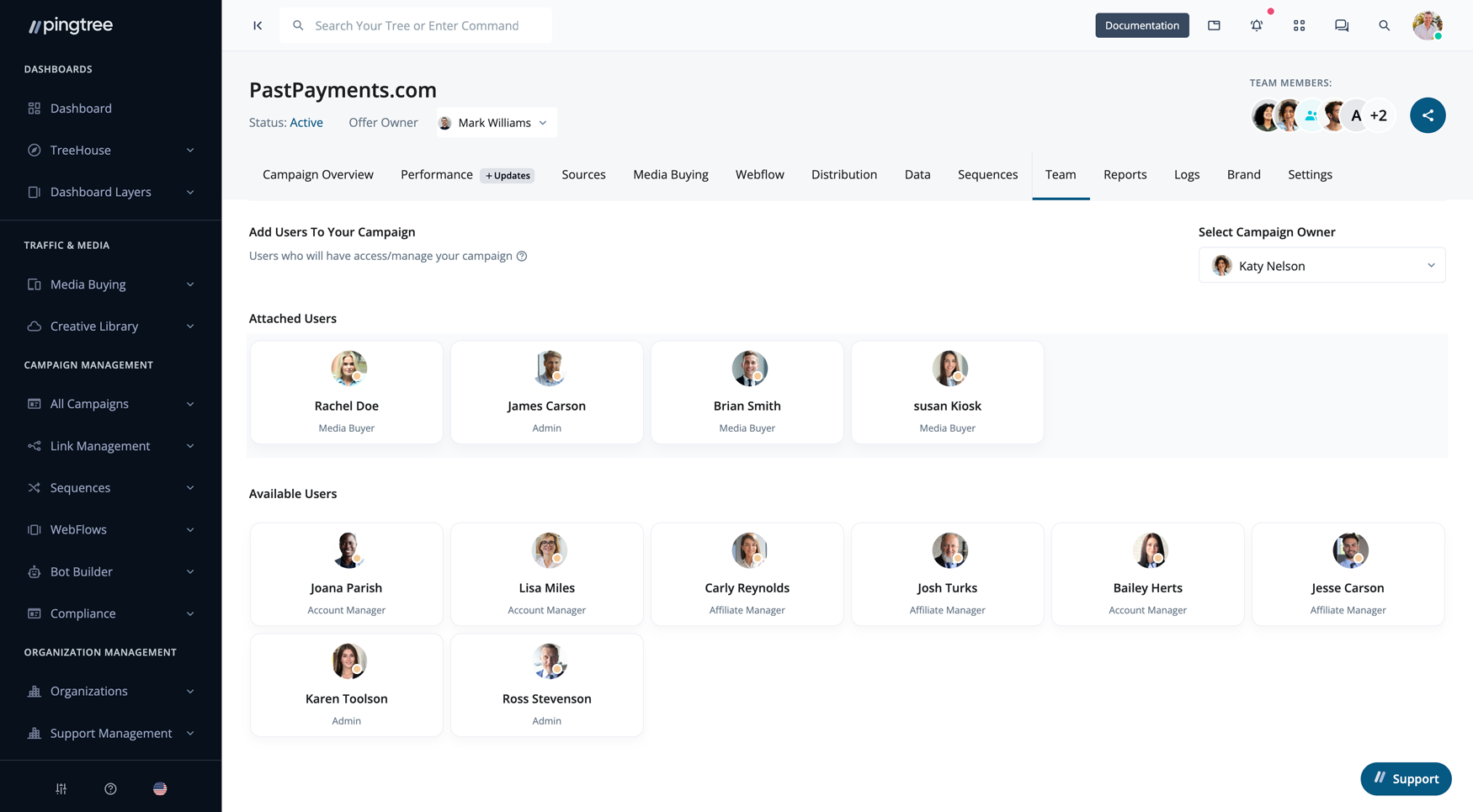This screenshot has height=812, width=1473.
Task: Expand the Dashboard Layers chevron
Action: [190, 192]
